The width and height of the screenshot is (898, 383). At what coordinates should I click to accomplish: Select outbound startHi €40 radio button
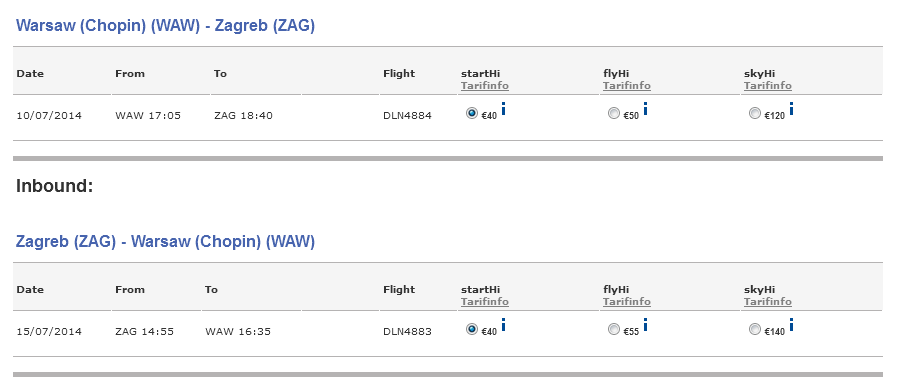[472, 113]
